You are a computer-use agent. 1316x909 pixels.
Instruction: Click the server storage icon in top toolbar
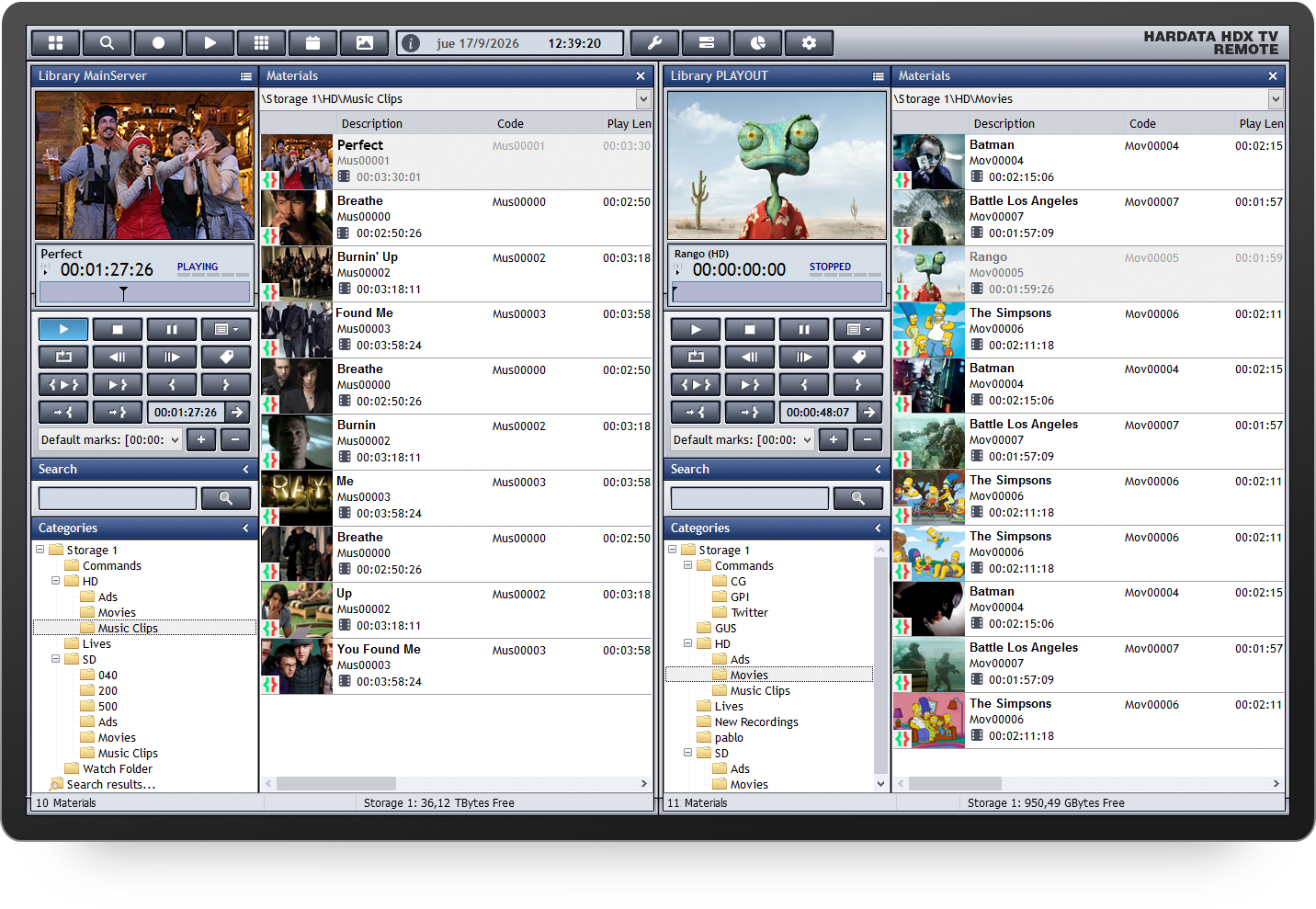707,43
